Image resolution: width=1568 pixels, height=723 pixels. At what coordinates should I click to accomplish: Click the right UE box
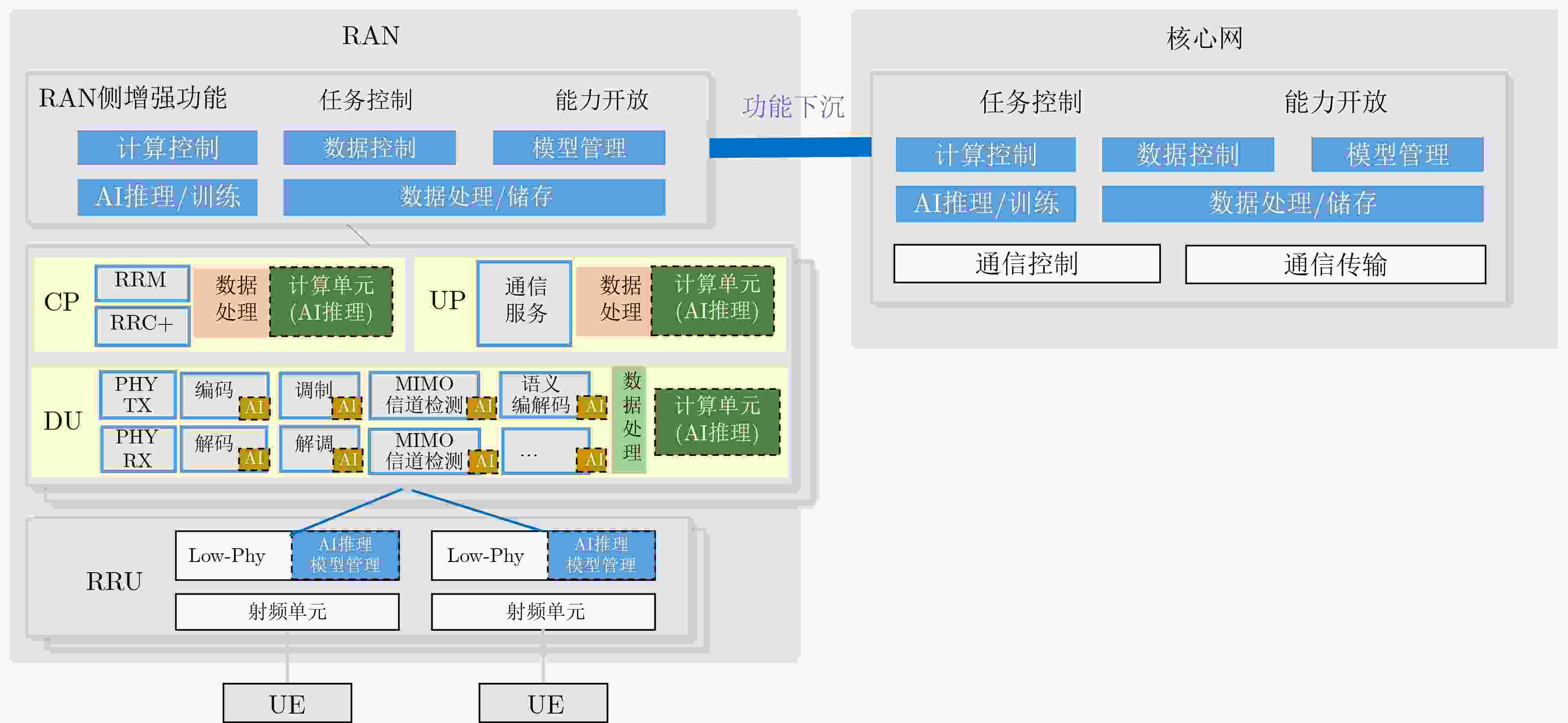(x=544, y=703)
